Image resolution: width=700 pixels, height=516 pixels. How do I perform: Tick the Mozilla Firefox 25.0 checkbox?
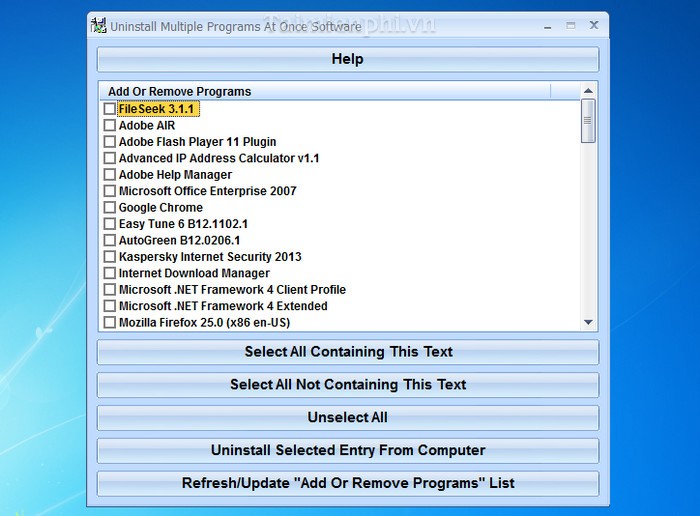tap(109, 322)
